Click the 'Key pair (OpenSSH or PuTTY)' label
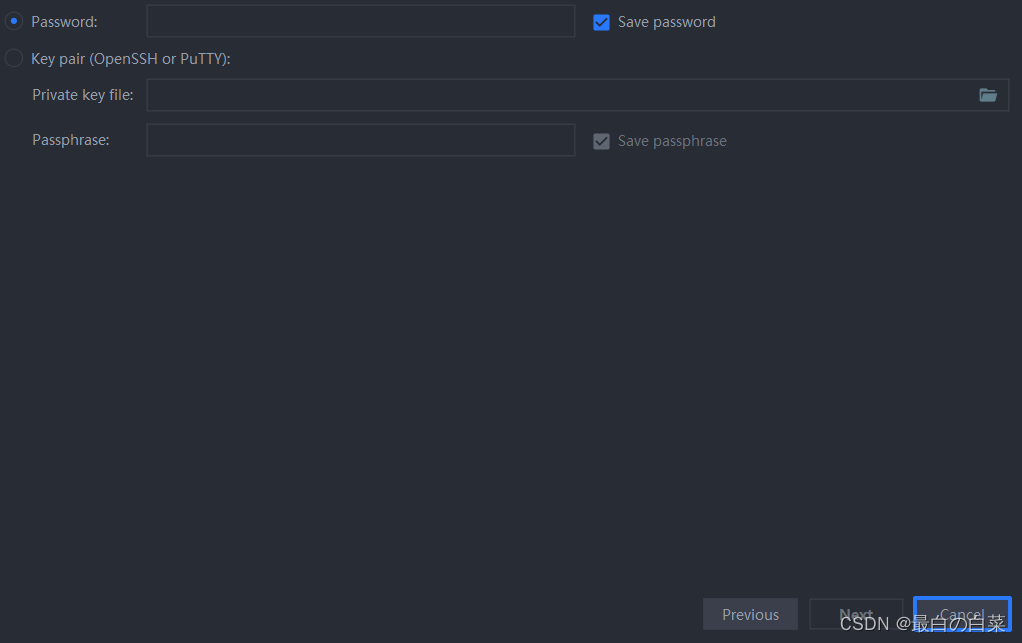The height and width of the screenshot is (643, 1022). [x=131, y=59]
